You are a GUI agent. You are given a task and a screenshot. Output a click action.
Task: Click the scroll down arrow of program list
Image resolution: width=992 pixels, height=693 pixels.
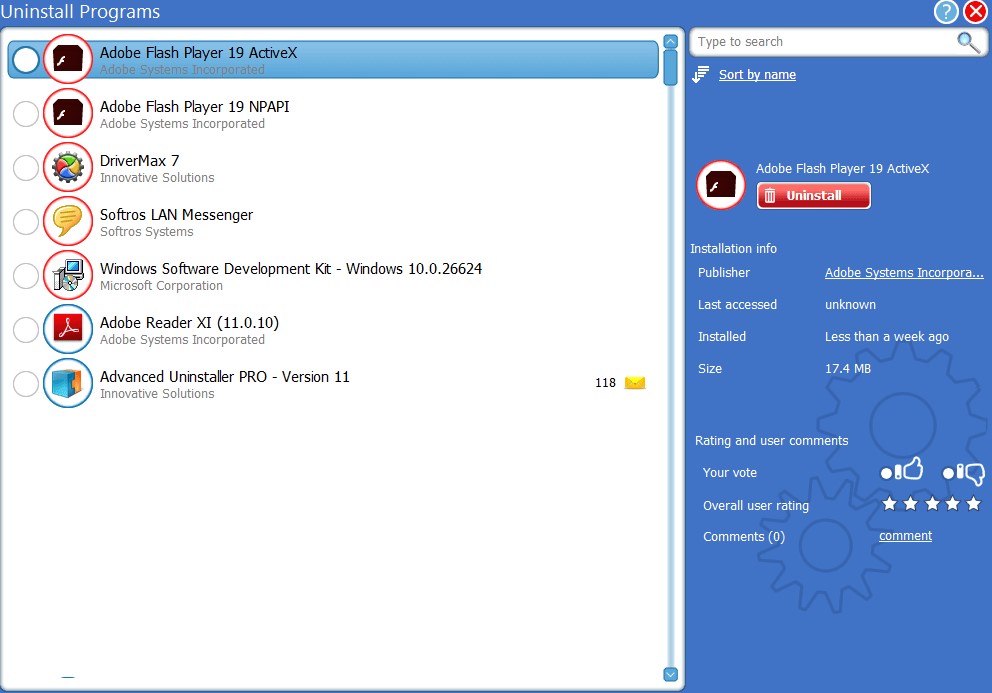(671, 675)
